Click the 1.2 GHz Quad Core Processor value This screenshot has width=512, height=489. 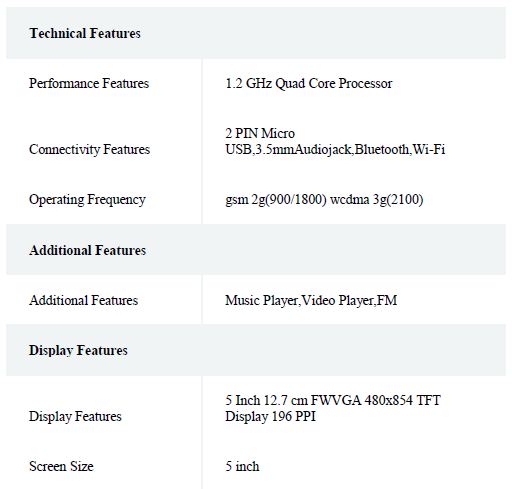point(309,83)
